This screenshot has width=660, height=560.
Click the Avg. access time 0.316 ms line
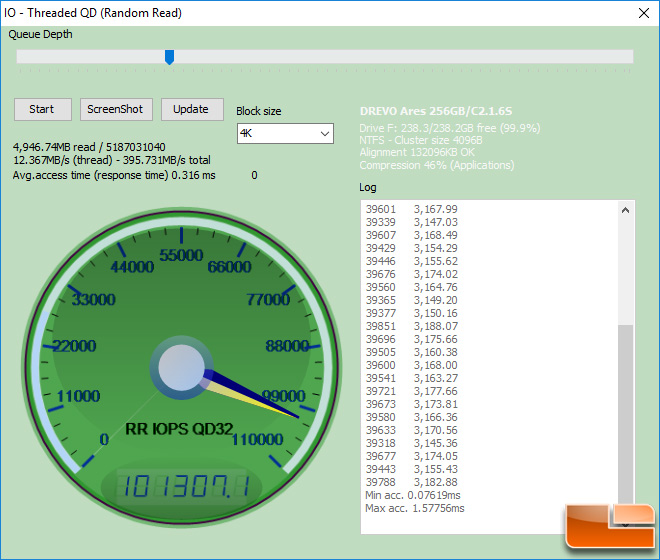tap(114, 175)
